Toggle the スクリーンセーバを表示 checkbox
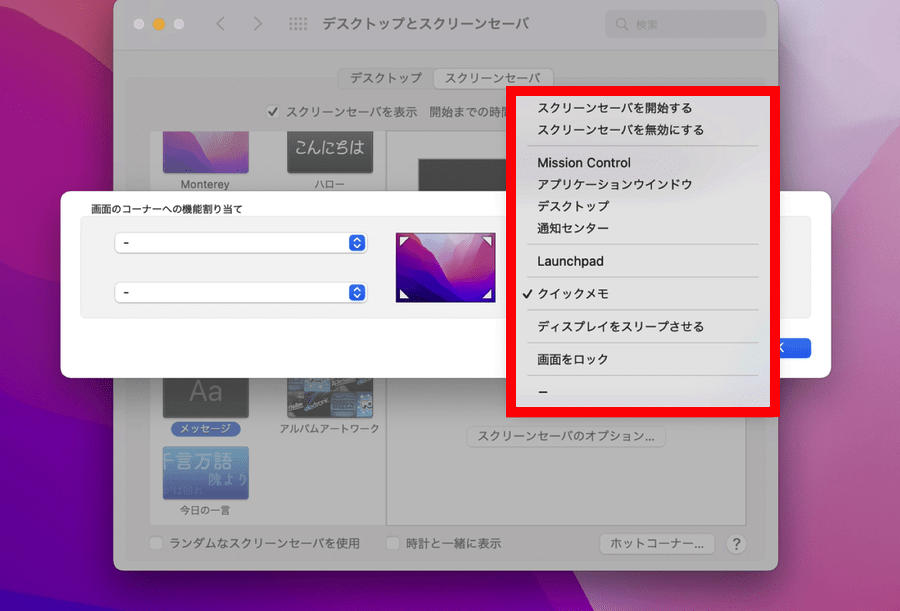Viewport: 900px width, 611px height. click(273, 112)
